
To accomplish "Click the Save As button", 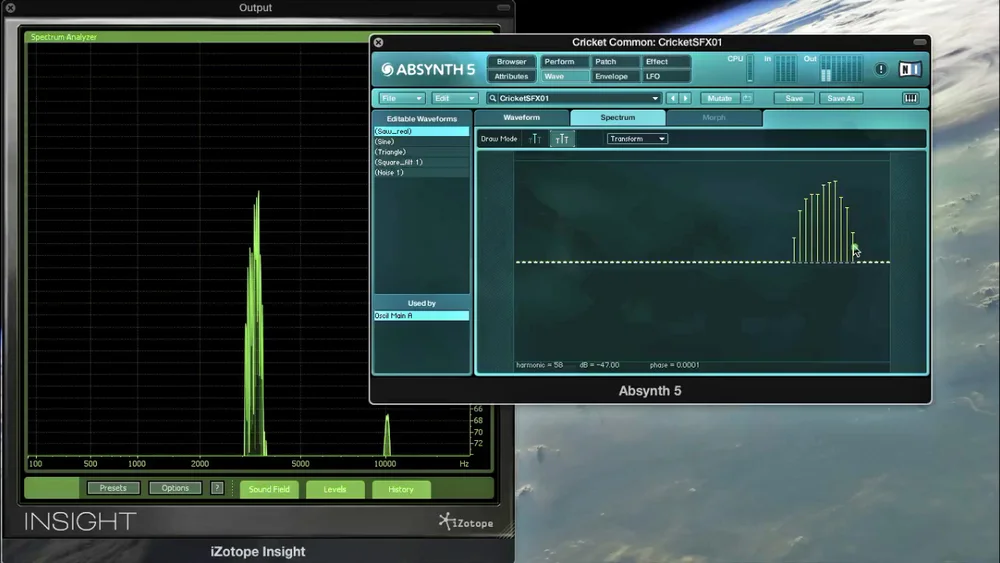I will tap(841, 98).
